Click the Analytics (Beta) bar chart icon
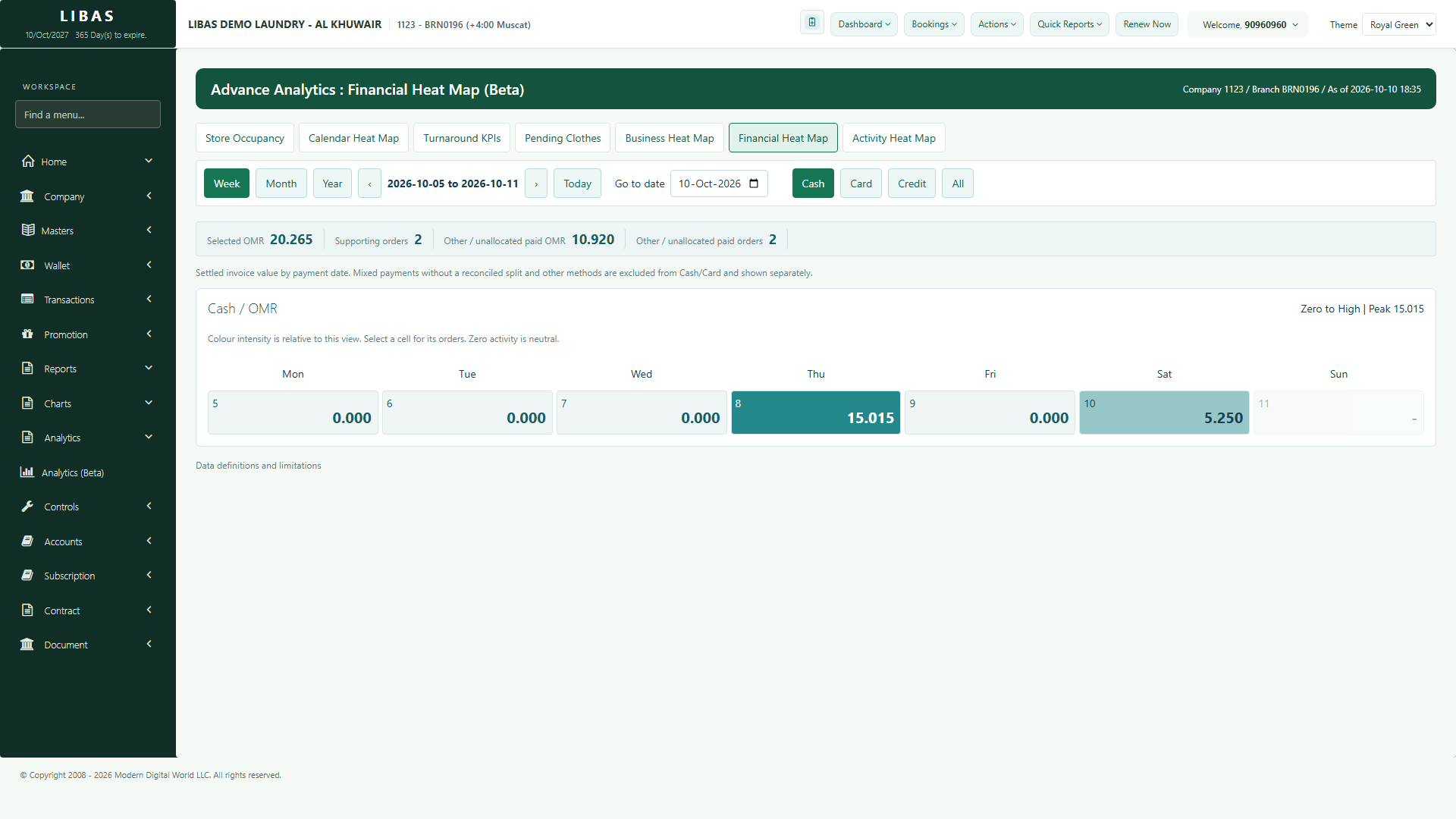The height and width of the screenshot is (819, 1456). [x=27, y=472]
